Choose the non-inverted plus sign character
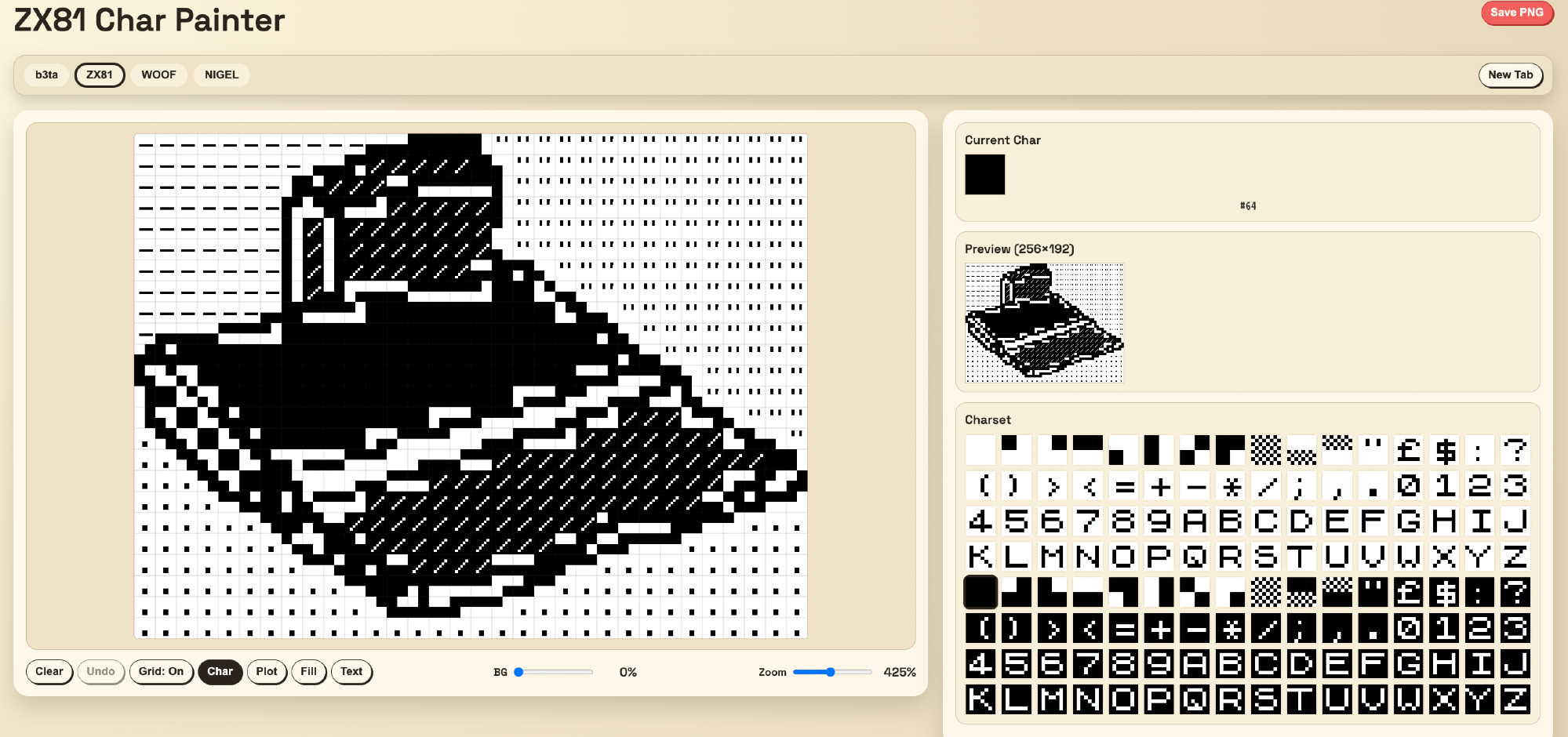The width and height of the screenshot is (1568, 737). pyautogui.click(x=1160, y=487)
